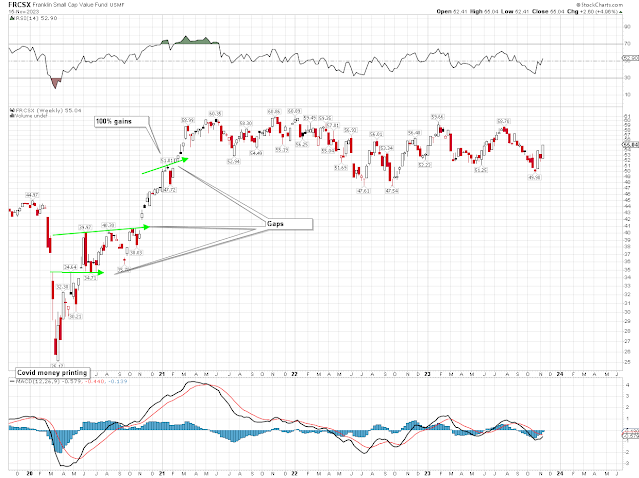Click the 'Volume undef' legend entry
This screenshot has width=639, height=478.
point(31,116)
